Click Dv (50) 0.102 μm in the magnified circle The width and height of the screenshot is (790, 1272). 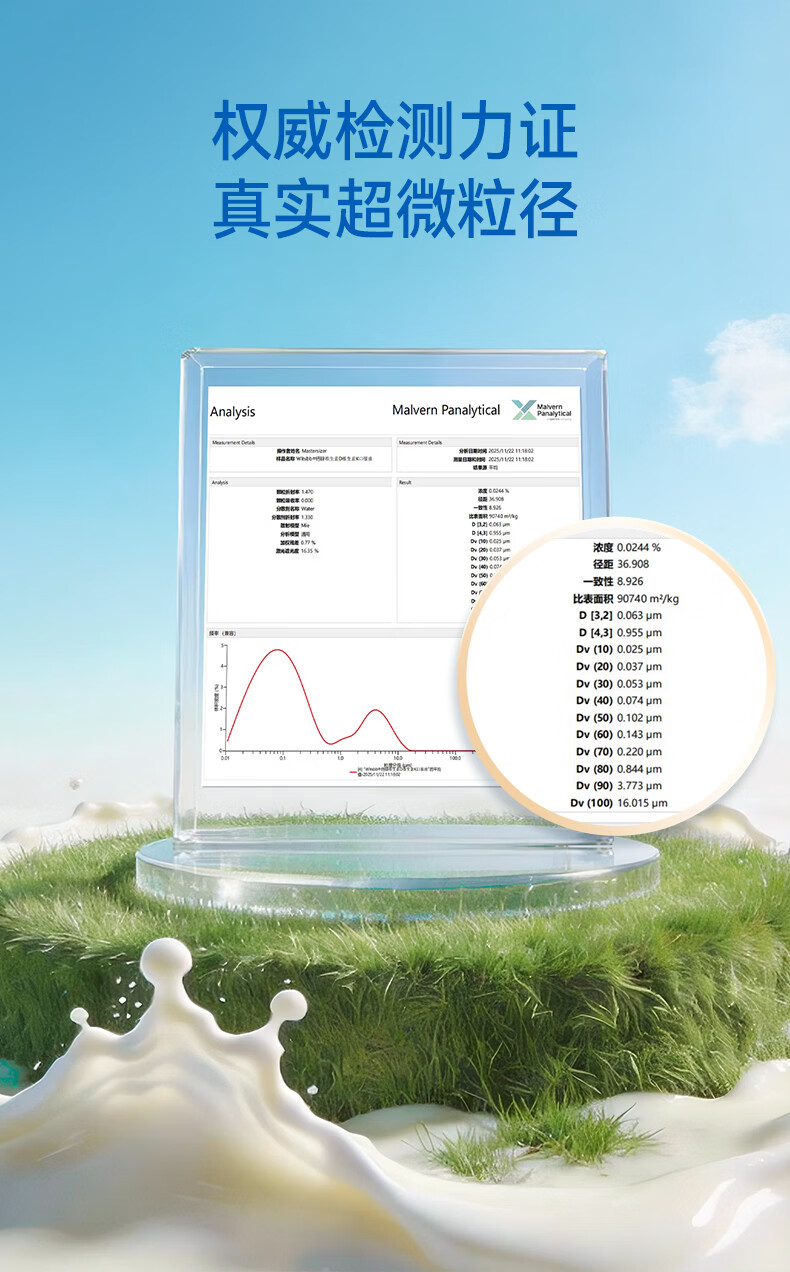[x=619, y=717]
